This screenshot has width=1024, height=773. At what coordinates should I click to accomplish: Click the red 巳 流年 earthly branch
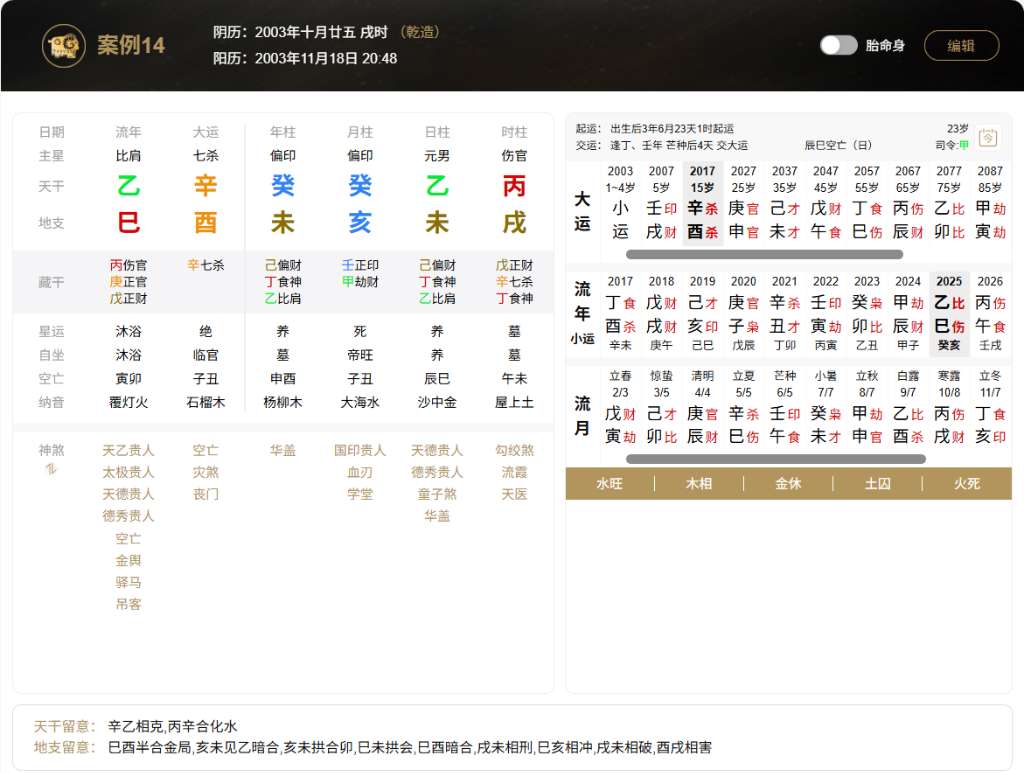[x=128, y=223]
